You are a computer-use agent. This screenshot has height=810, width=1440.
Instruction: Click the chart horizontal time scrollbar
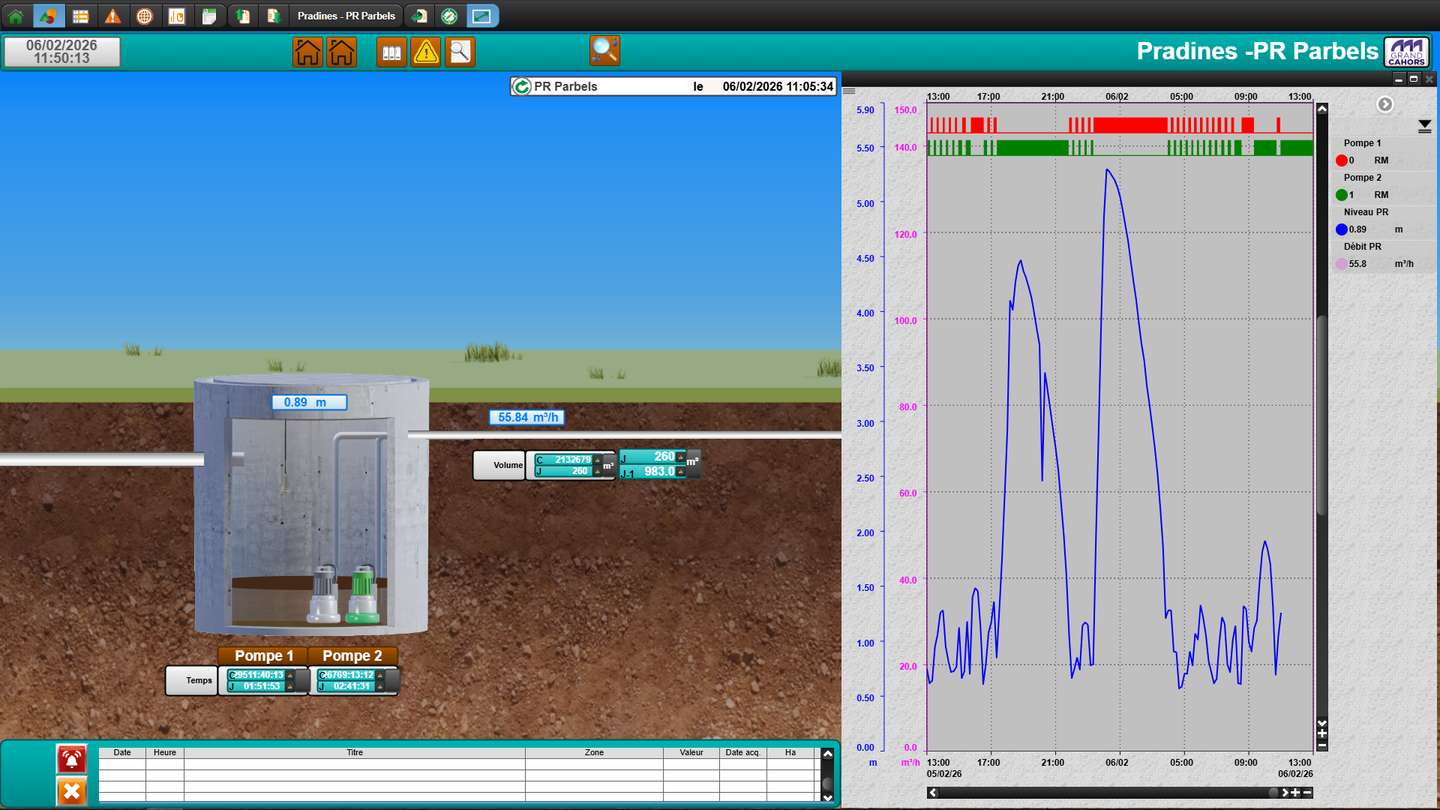click(1100, 792)
